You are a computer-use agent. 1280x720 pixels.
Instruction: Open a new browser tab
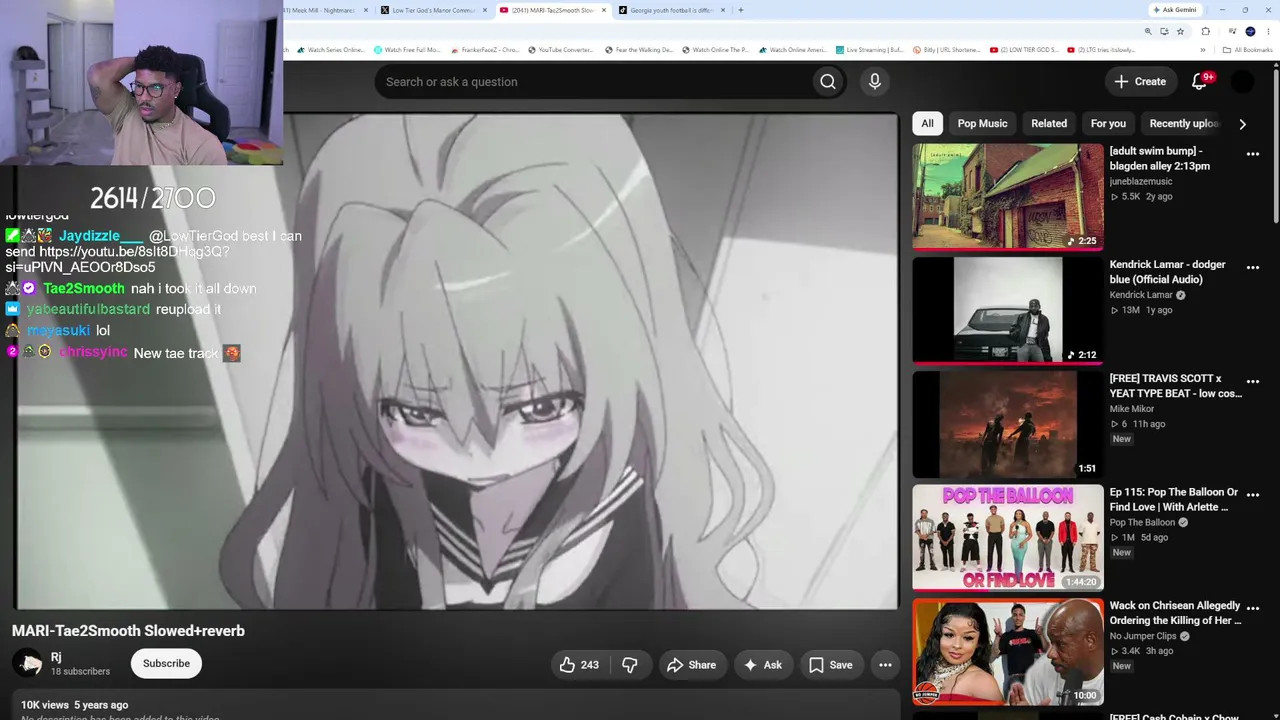[740, 10]
